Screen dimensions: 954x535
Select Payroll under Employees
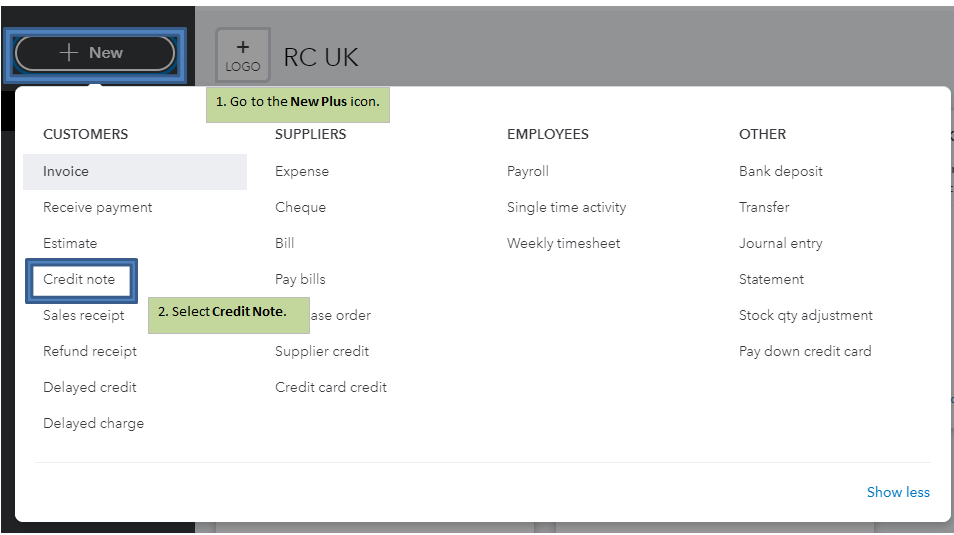coord(528,171)
